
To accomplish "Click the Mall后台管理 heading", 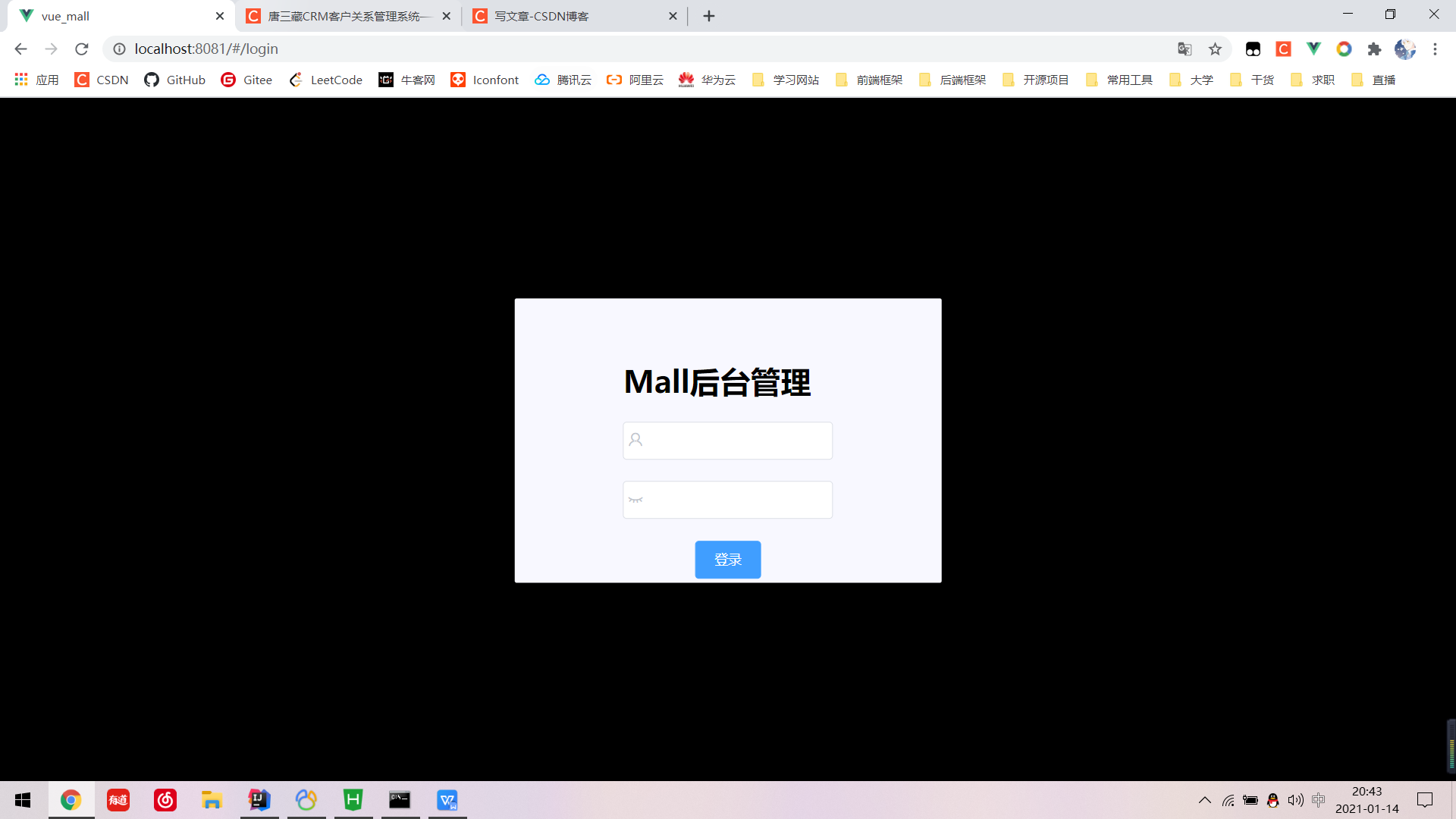I will point(717,382).
